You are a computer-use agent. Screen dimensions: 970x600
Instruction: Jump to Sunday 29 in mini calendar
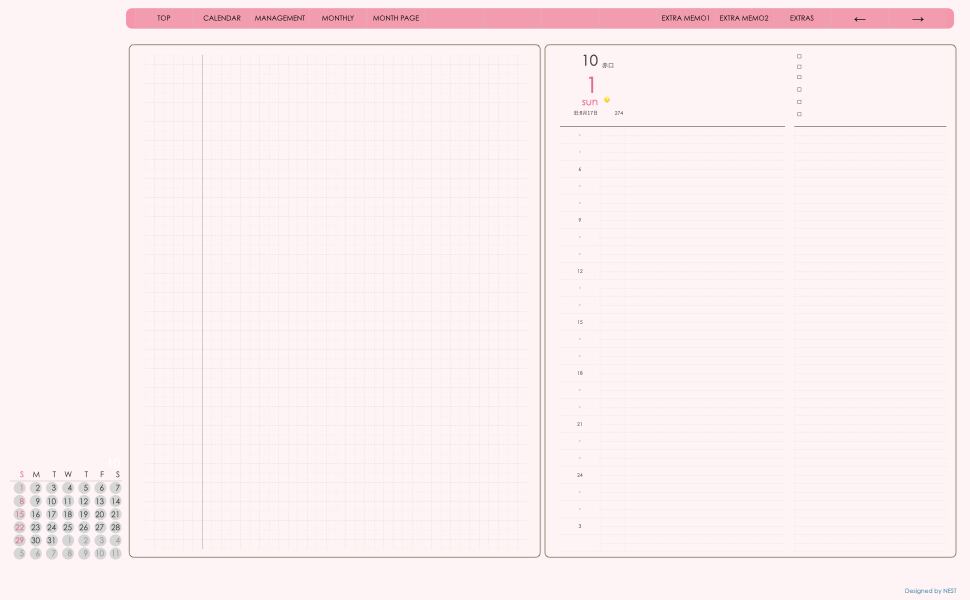pyautogui.click(x=20, y=540)
